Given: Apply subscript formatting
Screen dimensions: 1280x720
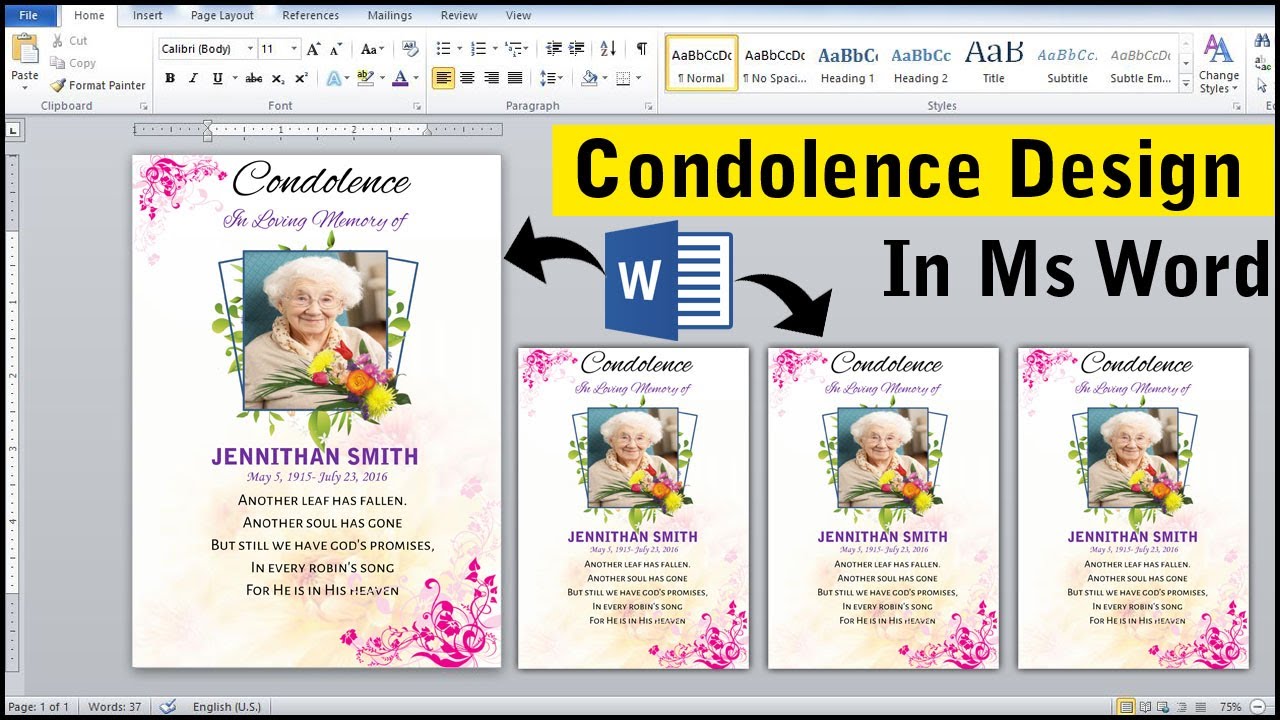Looking at the screenshot, I should coord(278,78).
